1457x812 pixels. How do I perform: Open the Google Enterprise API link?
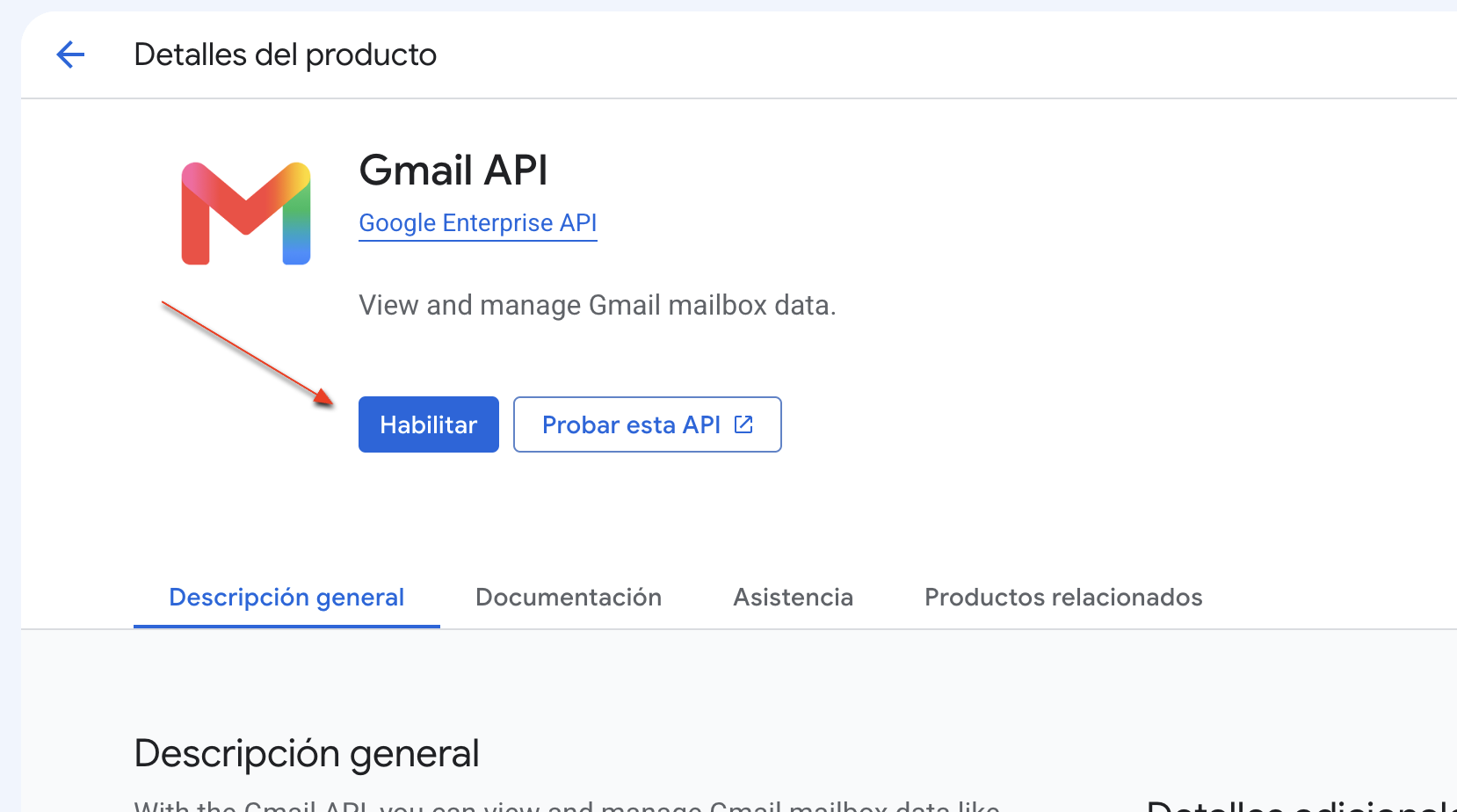478,223
